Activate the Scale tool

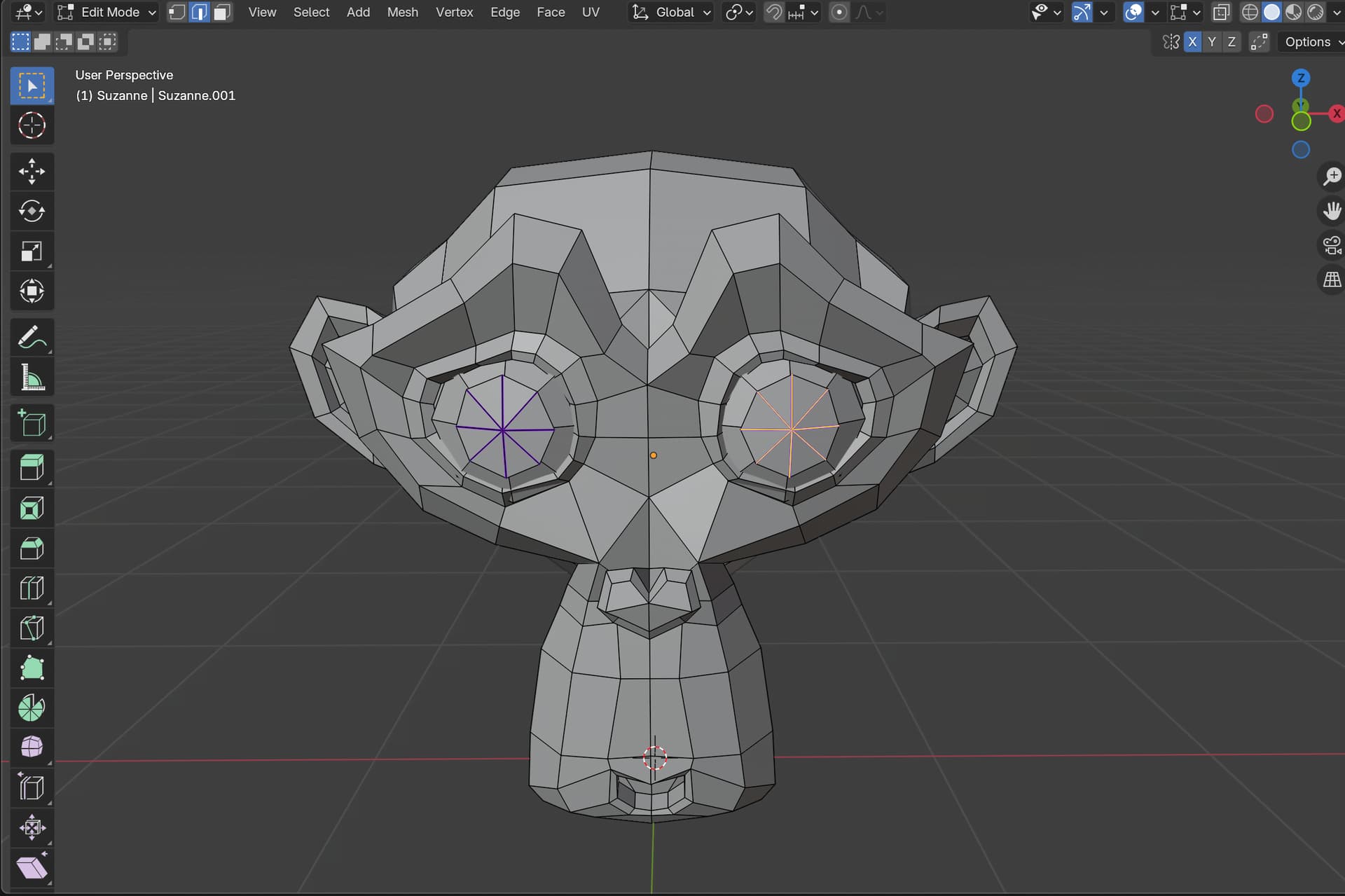coord(32,251)
